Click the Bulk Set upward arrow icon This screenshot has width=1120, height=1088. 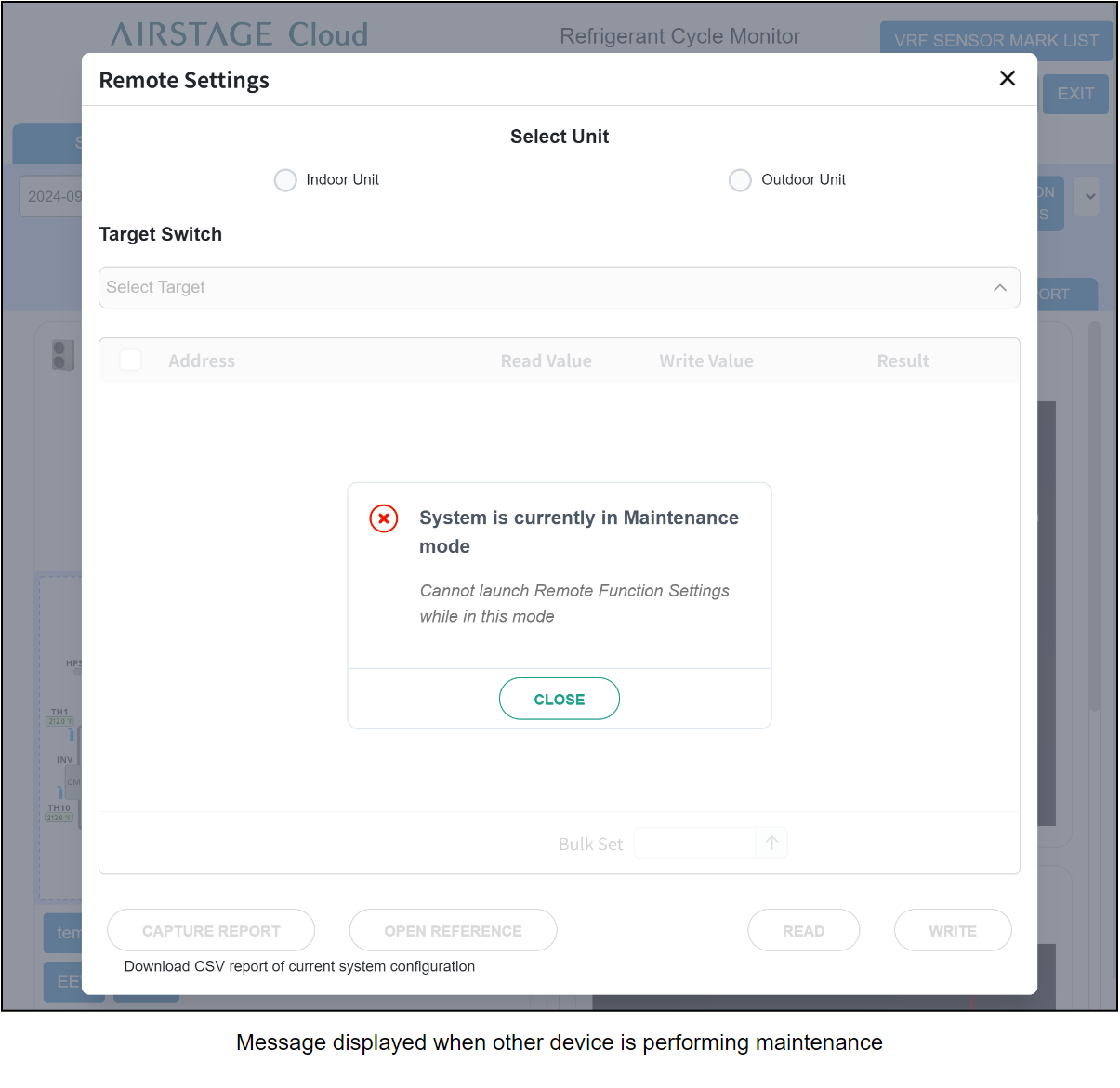point(771,843)
